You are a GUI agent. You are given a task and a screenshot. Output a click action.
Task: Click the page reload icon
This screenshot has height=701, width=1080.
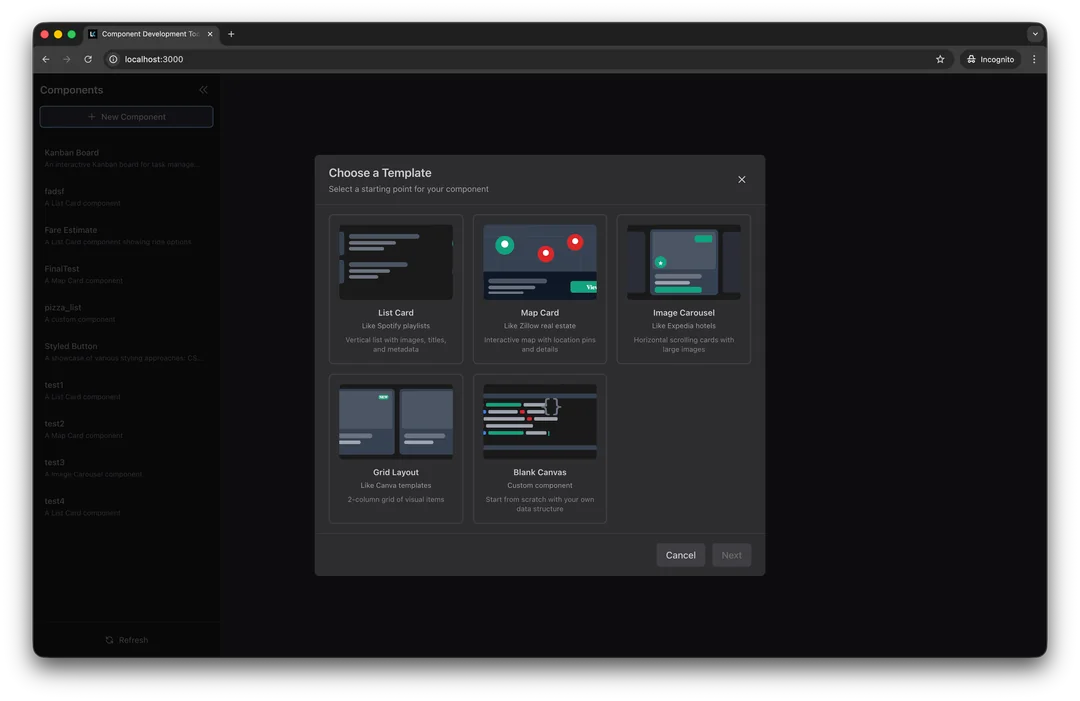88,59
